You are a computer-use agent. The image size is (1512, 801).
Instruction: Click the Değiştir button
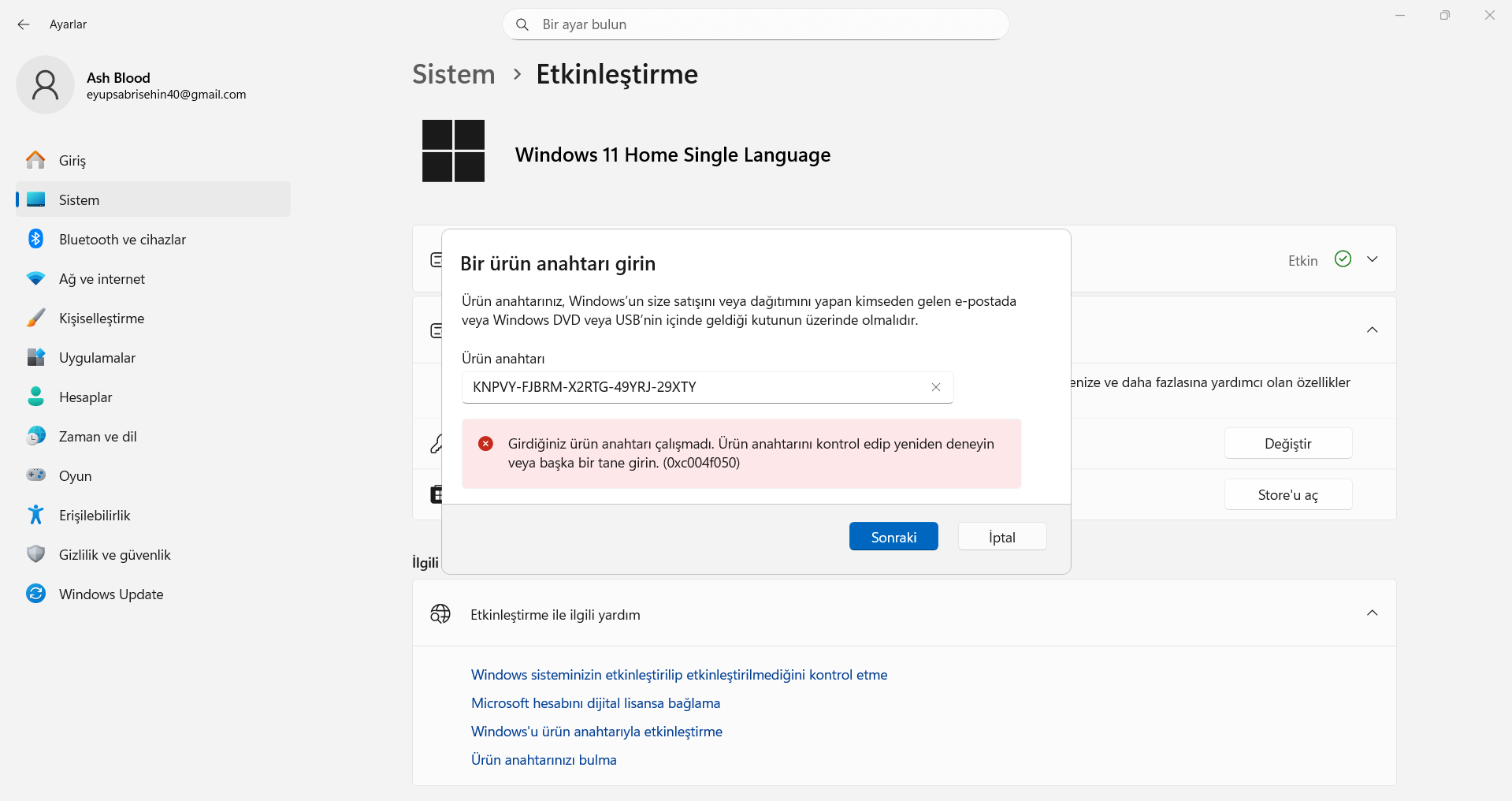[x=1288, y=443]
